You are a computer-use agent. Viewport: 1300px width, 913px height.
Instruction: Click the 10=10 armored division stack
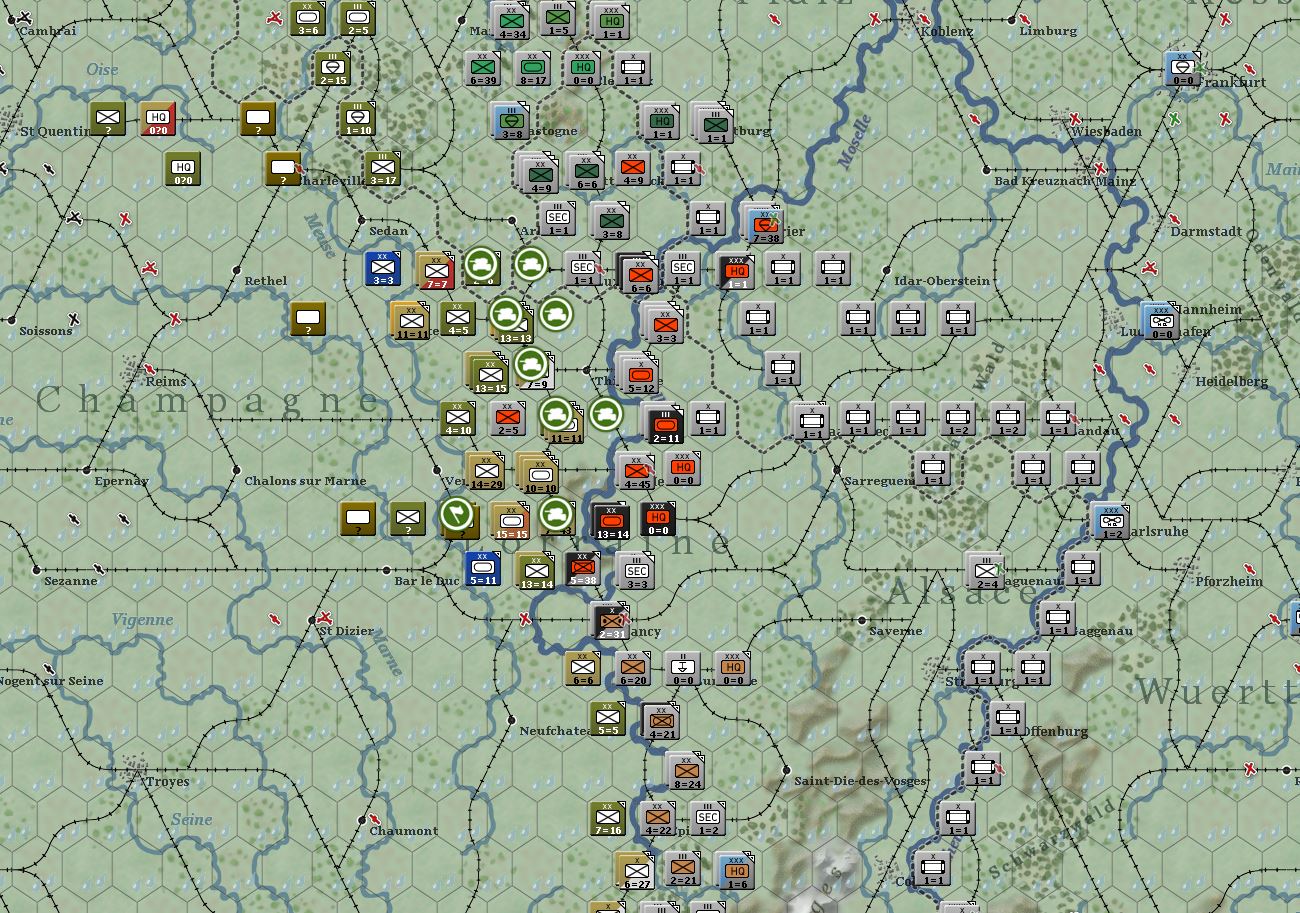click(x=537, y=472)
